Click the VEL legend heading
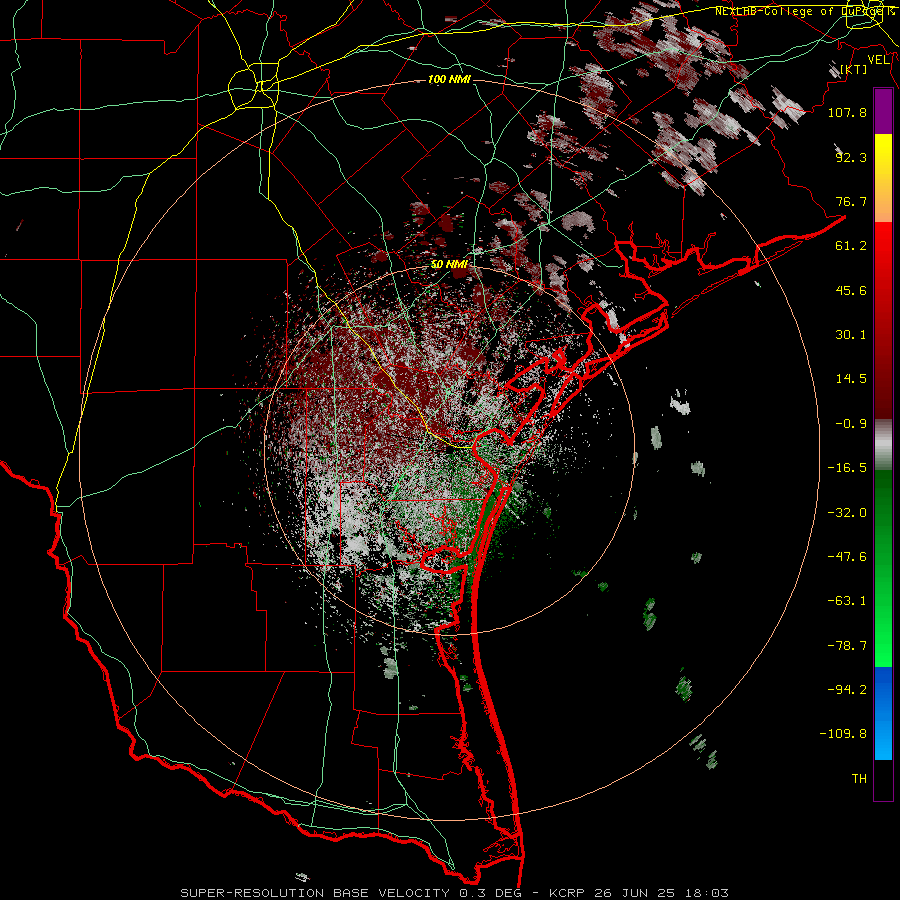Viewport: 900px width, 900px height. (878, 60)
